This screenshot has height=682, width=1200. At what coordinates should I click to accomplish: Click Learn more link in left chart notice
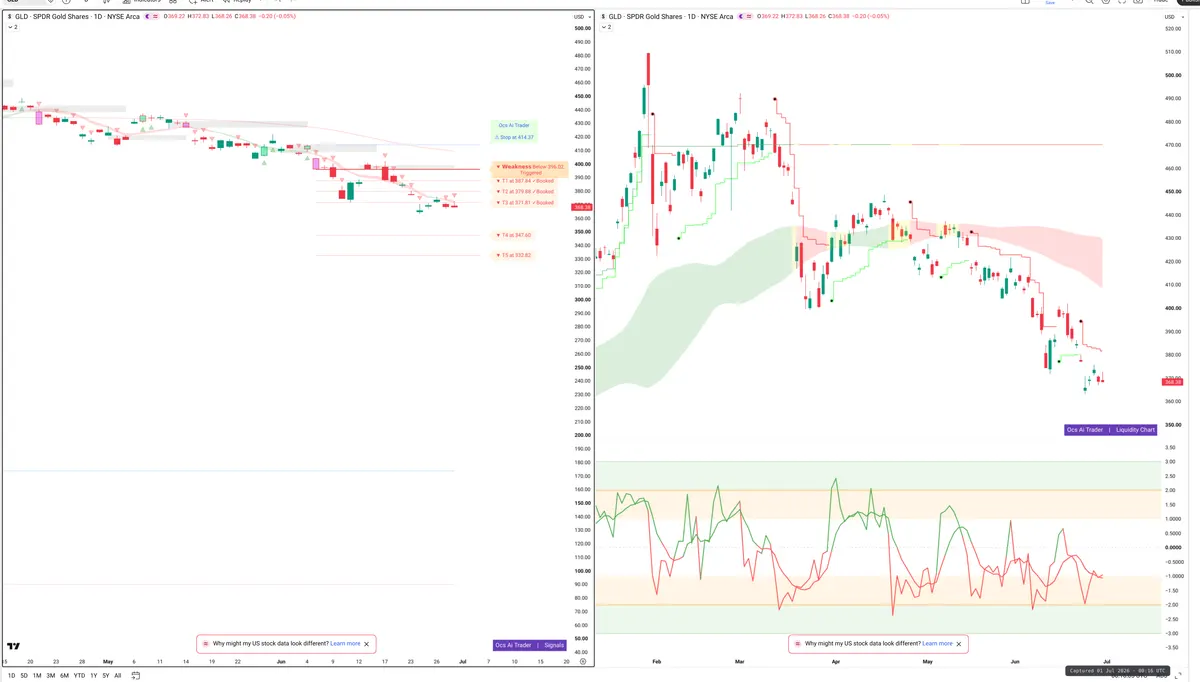[345, 644]
